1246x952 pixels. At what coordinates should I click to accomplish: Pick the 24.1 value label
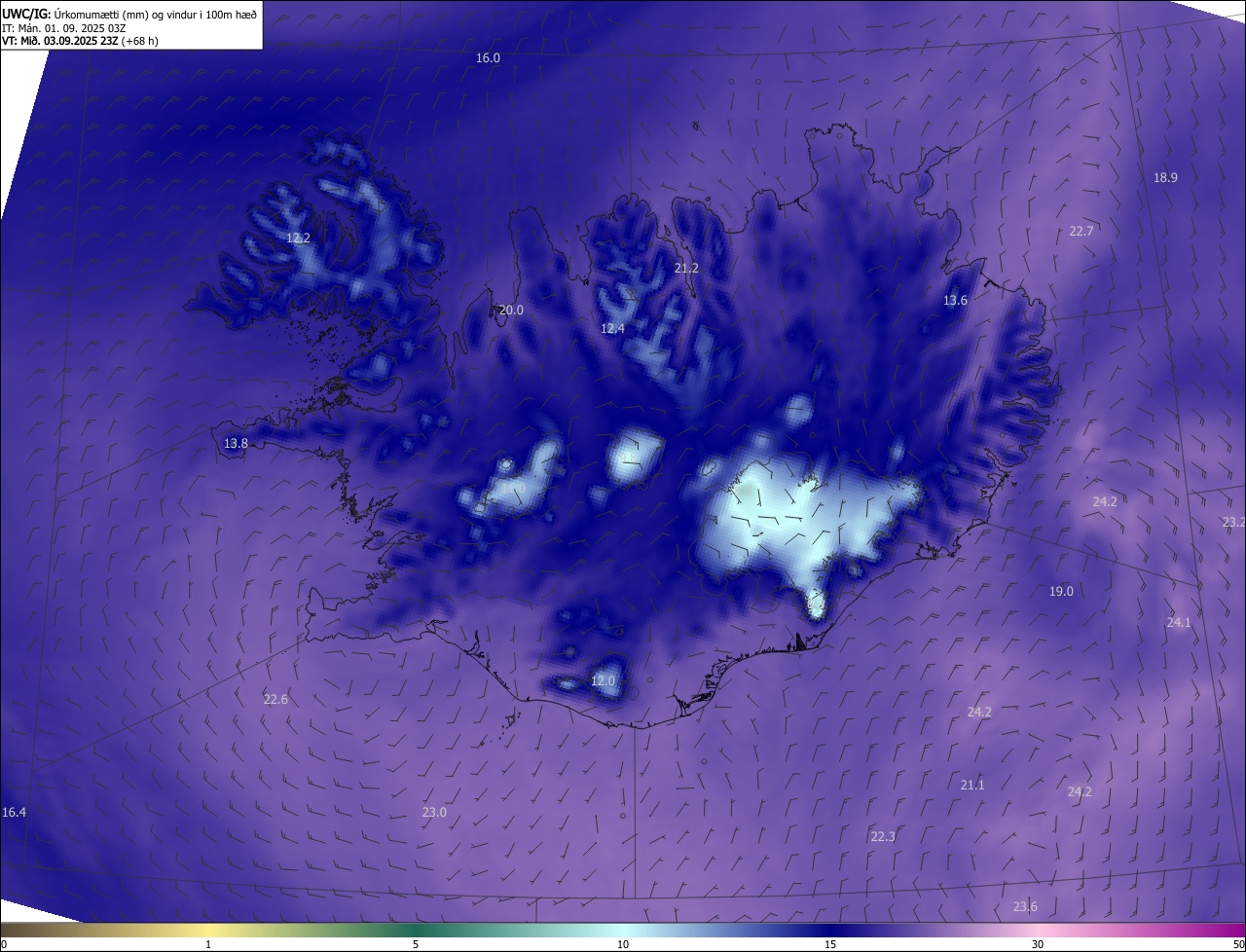(x=1179, y=622)
